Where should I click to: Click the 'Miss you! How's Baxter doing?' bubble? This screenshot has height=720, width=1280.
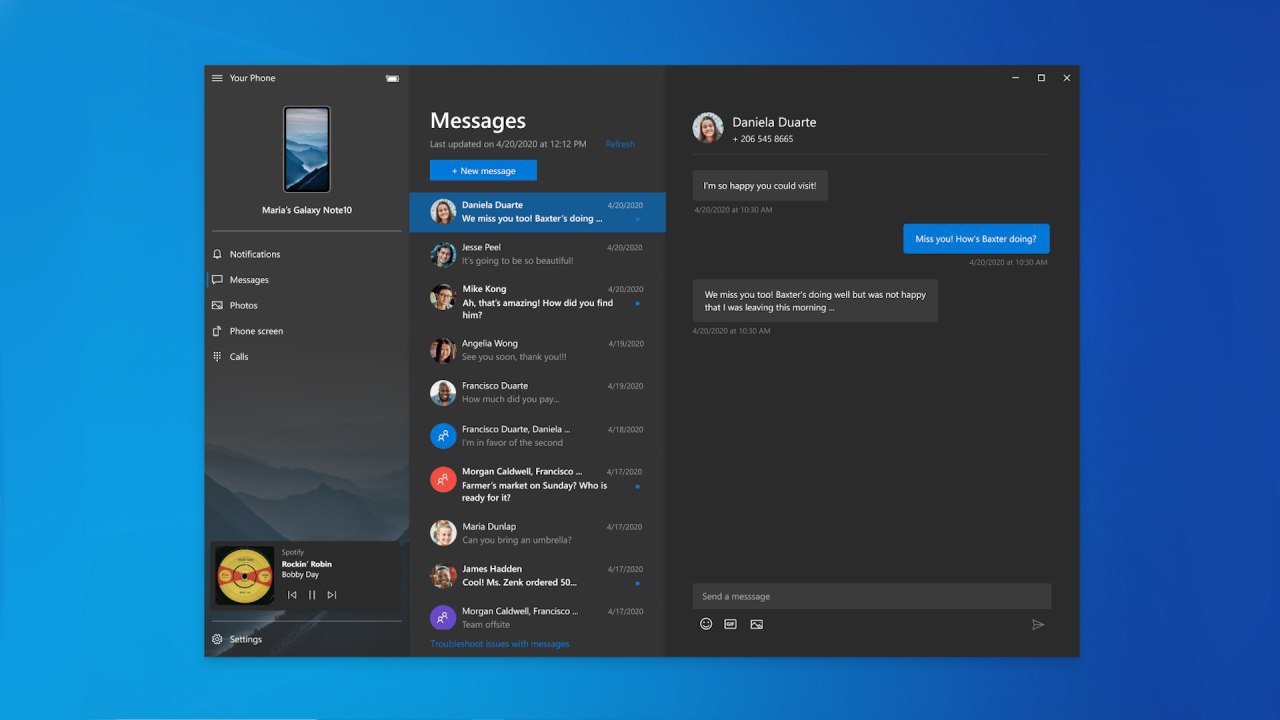pyautogui.click(x=976, y=239)
